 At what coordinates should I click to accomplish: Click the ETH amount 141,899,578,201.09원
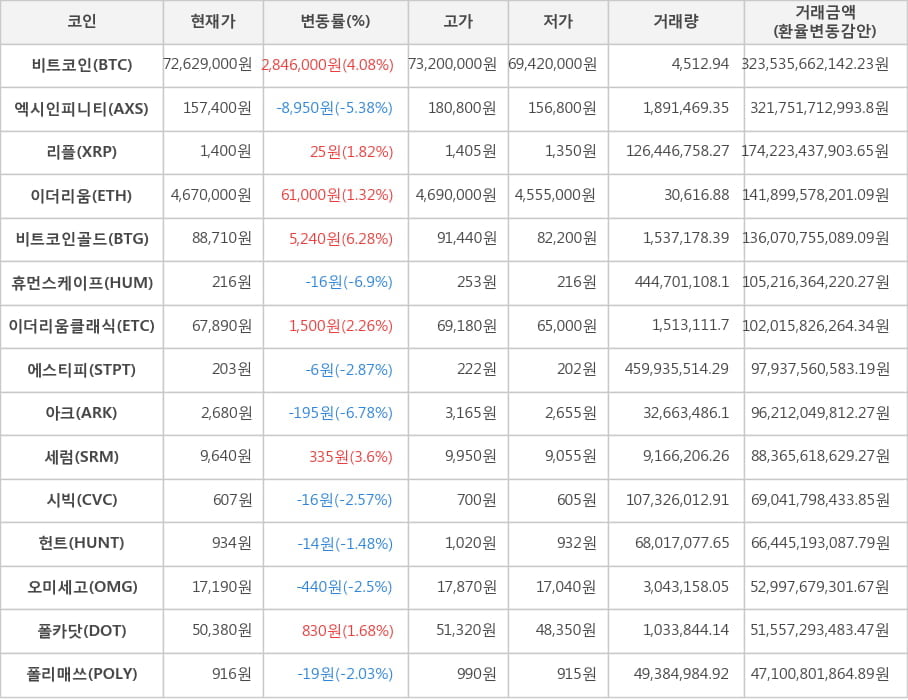(815, 195)
